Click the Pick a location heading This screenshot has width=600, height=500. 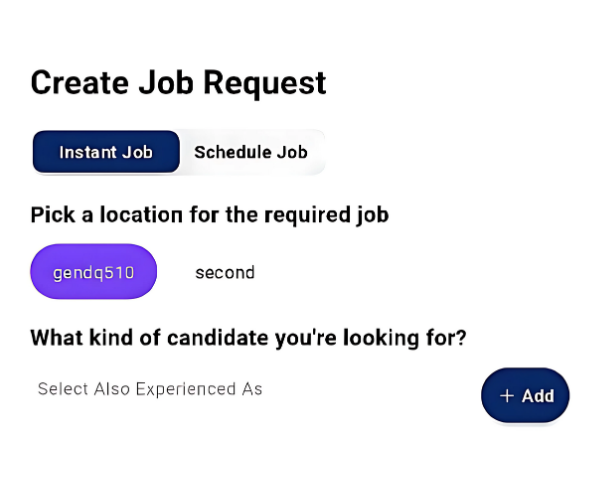point(210,215)
